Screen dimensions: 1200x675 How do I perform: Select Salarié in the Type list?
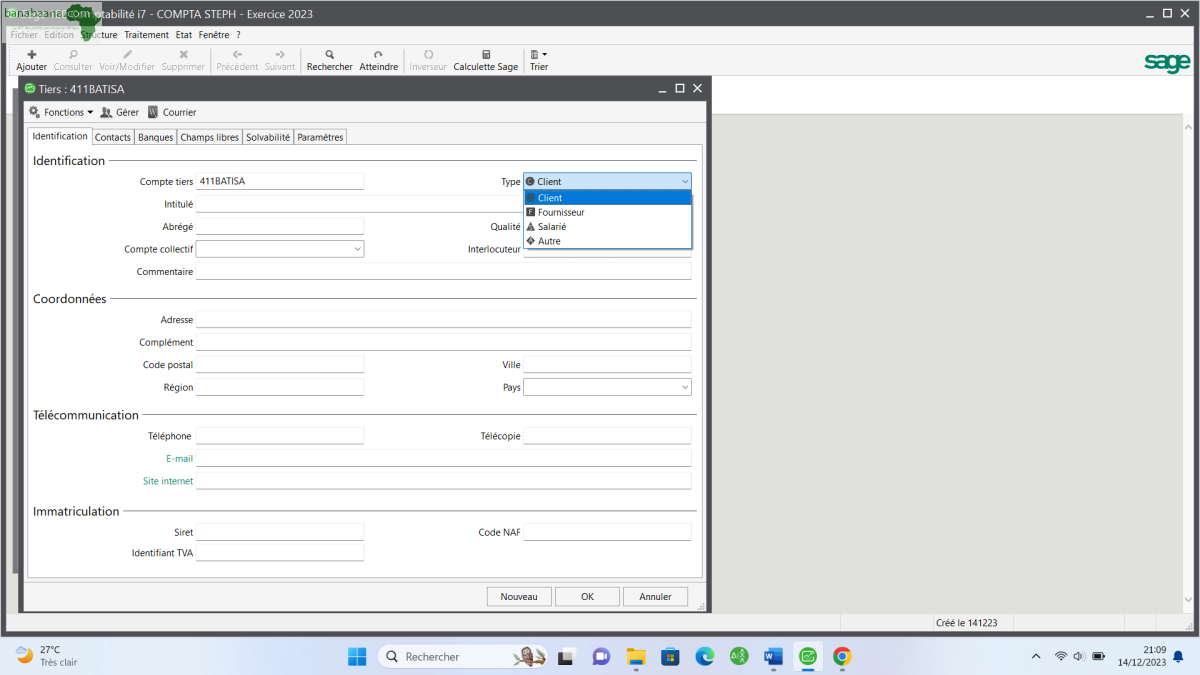click(x=607, y=227)
